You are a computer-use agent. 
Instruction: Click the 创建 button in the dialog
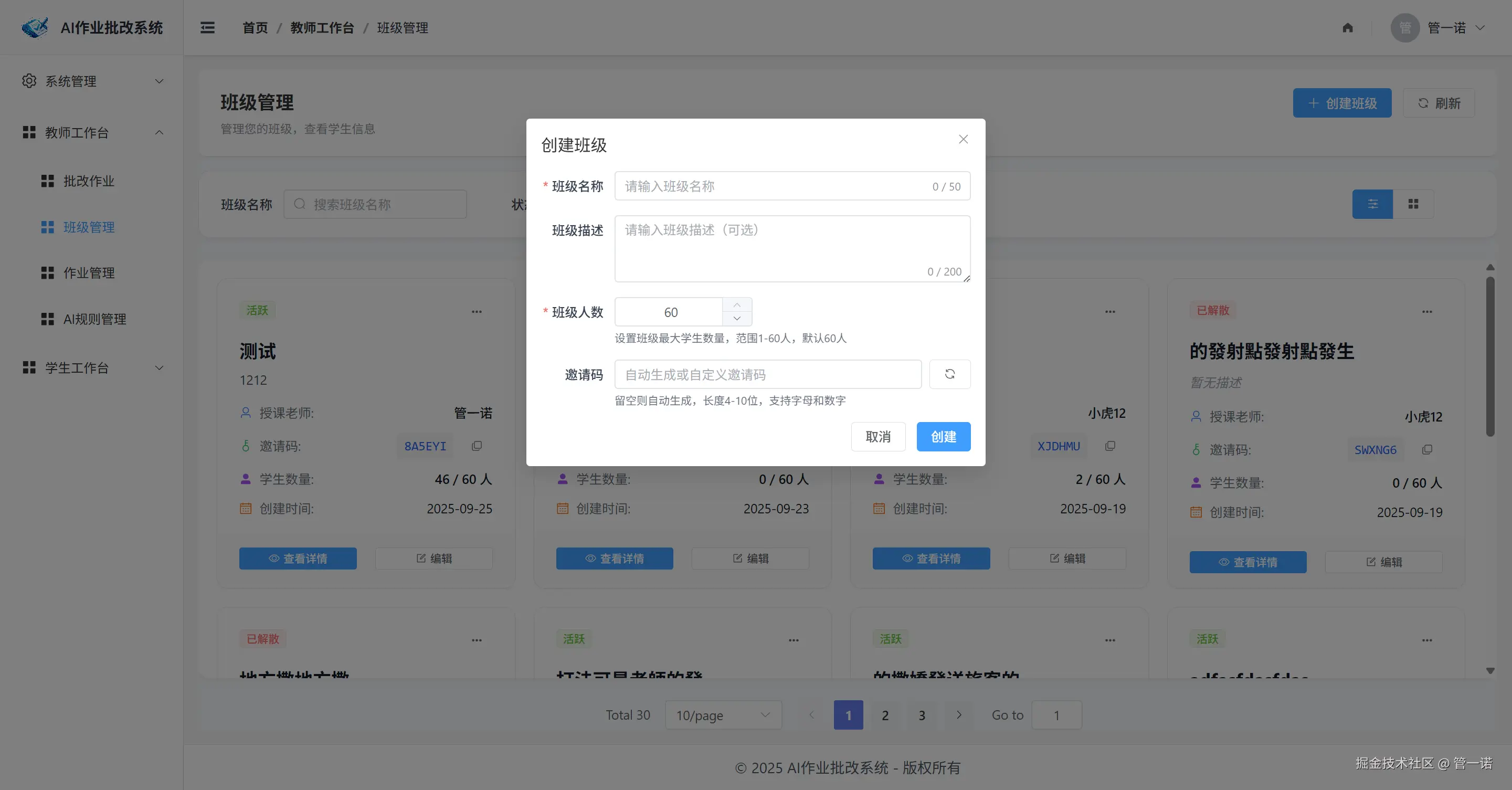(x=943, y=437)
